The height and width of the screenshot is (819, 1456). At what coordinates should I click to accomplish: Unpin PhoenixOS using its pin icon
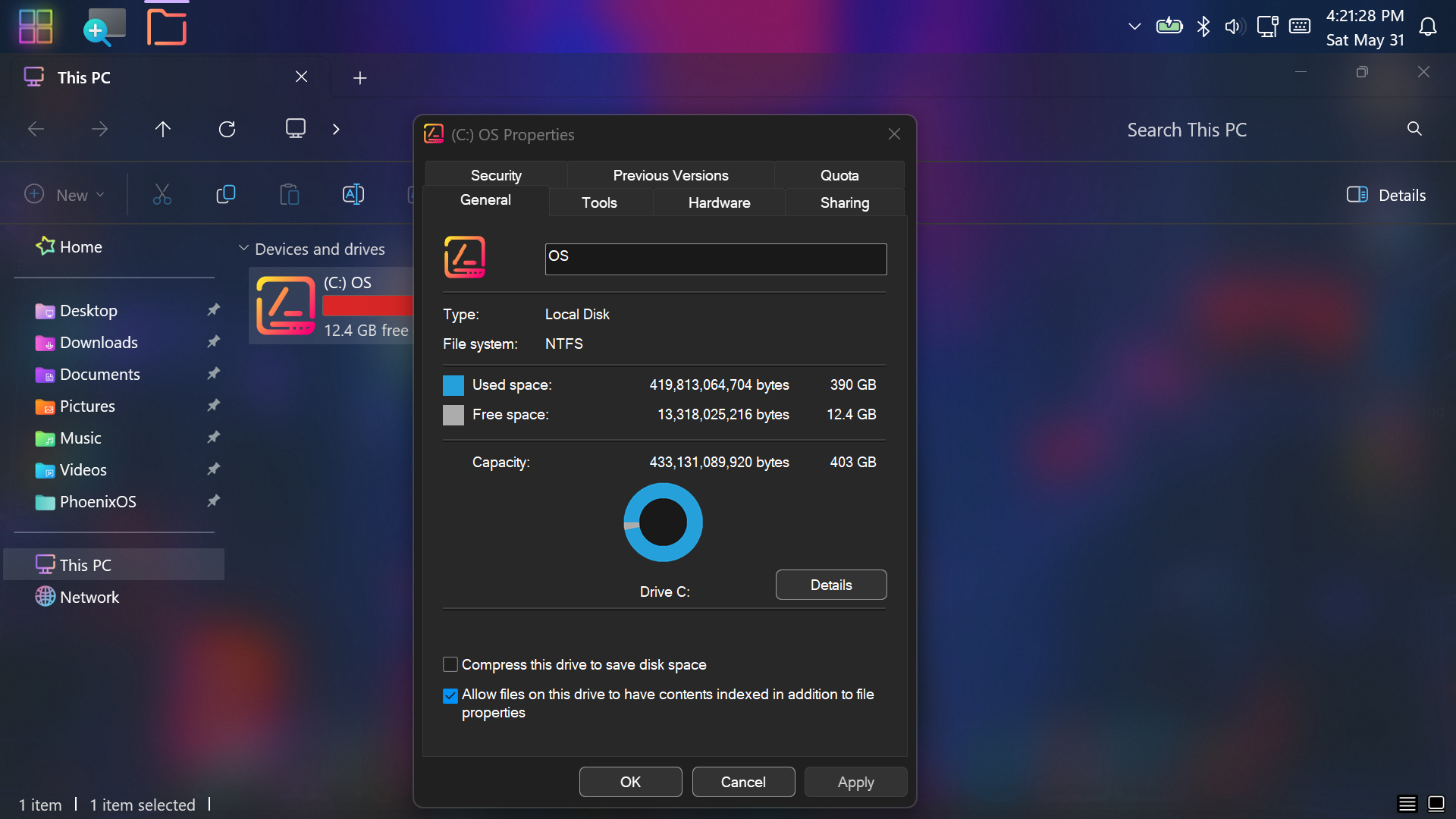[x=214, y=500]
